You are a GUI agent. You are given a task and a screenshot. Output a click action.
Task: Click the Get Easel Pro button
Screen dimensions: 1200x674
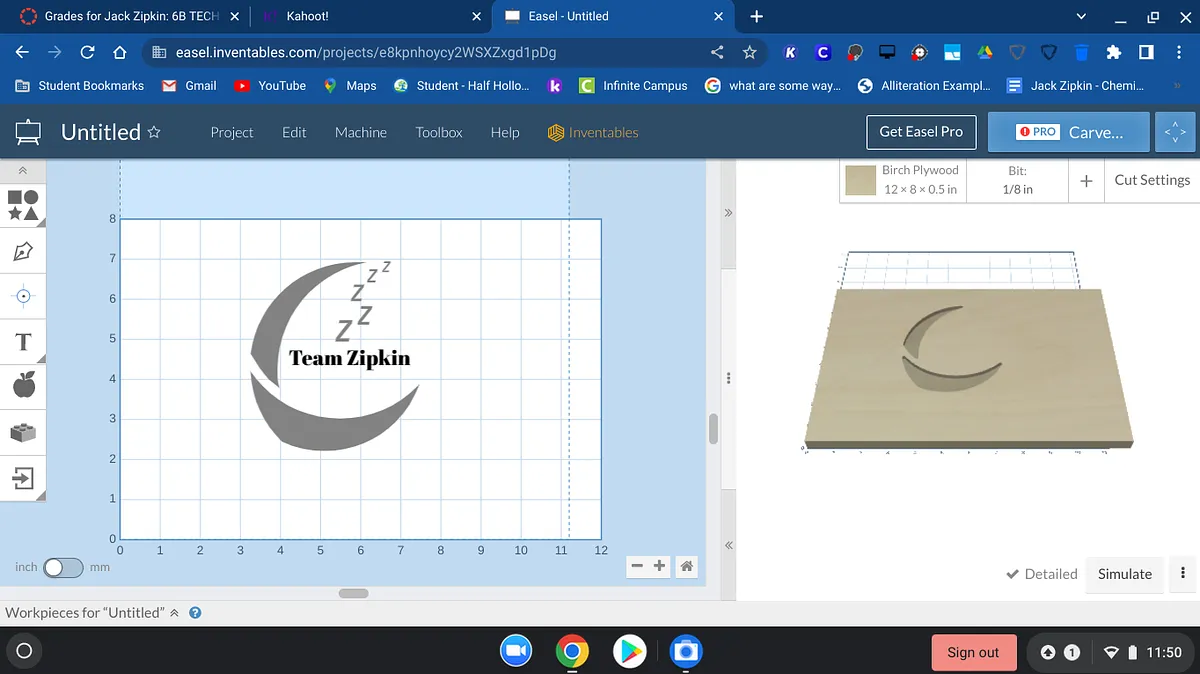point(920,131)
